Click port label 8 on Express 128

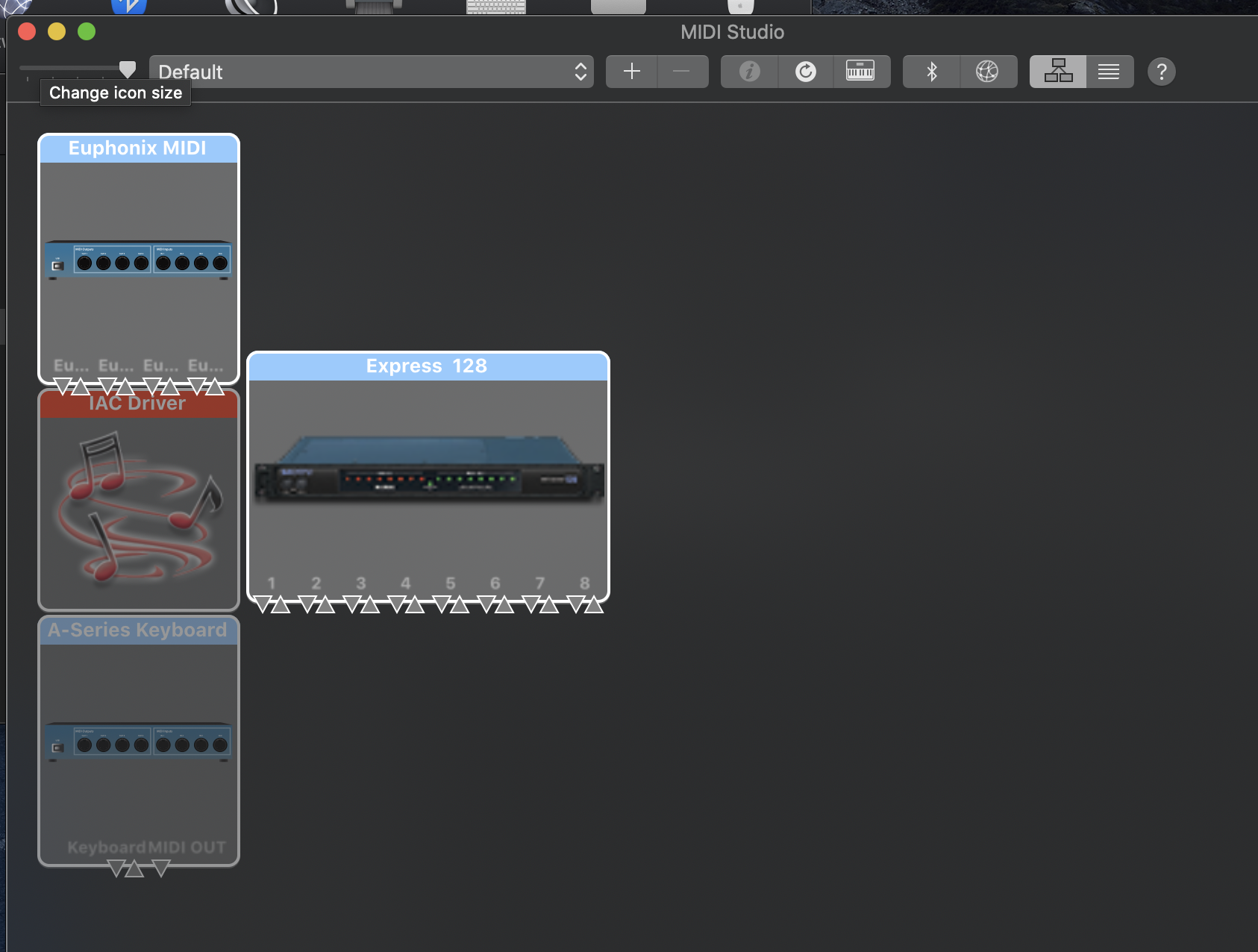point(585,583)
